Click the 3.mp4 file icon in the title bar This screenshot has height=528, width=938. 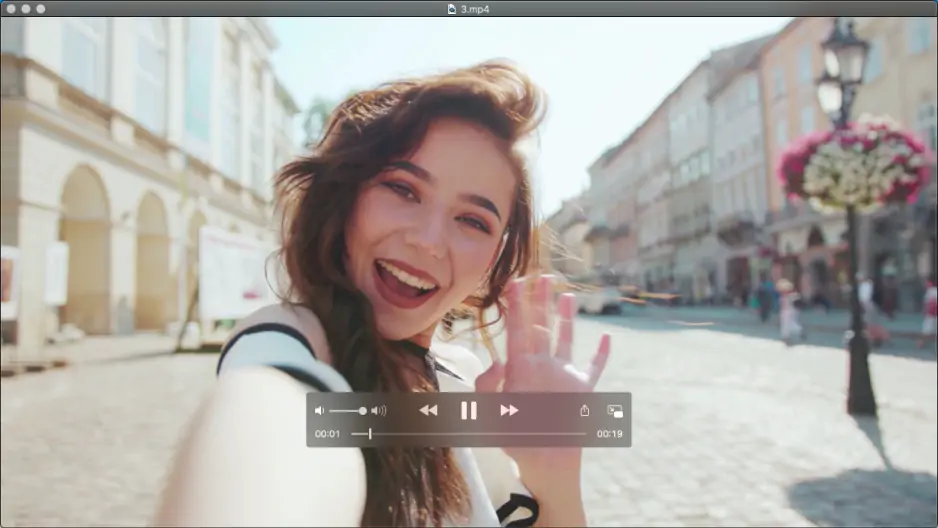point(452,9)
